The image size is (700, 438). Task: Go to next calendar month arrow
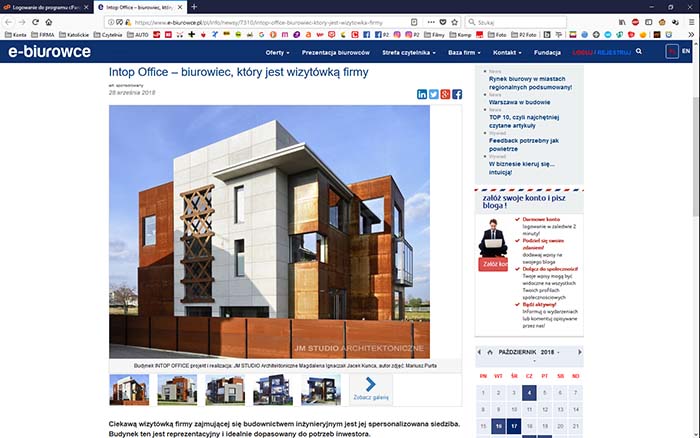pos(579,352)
